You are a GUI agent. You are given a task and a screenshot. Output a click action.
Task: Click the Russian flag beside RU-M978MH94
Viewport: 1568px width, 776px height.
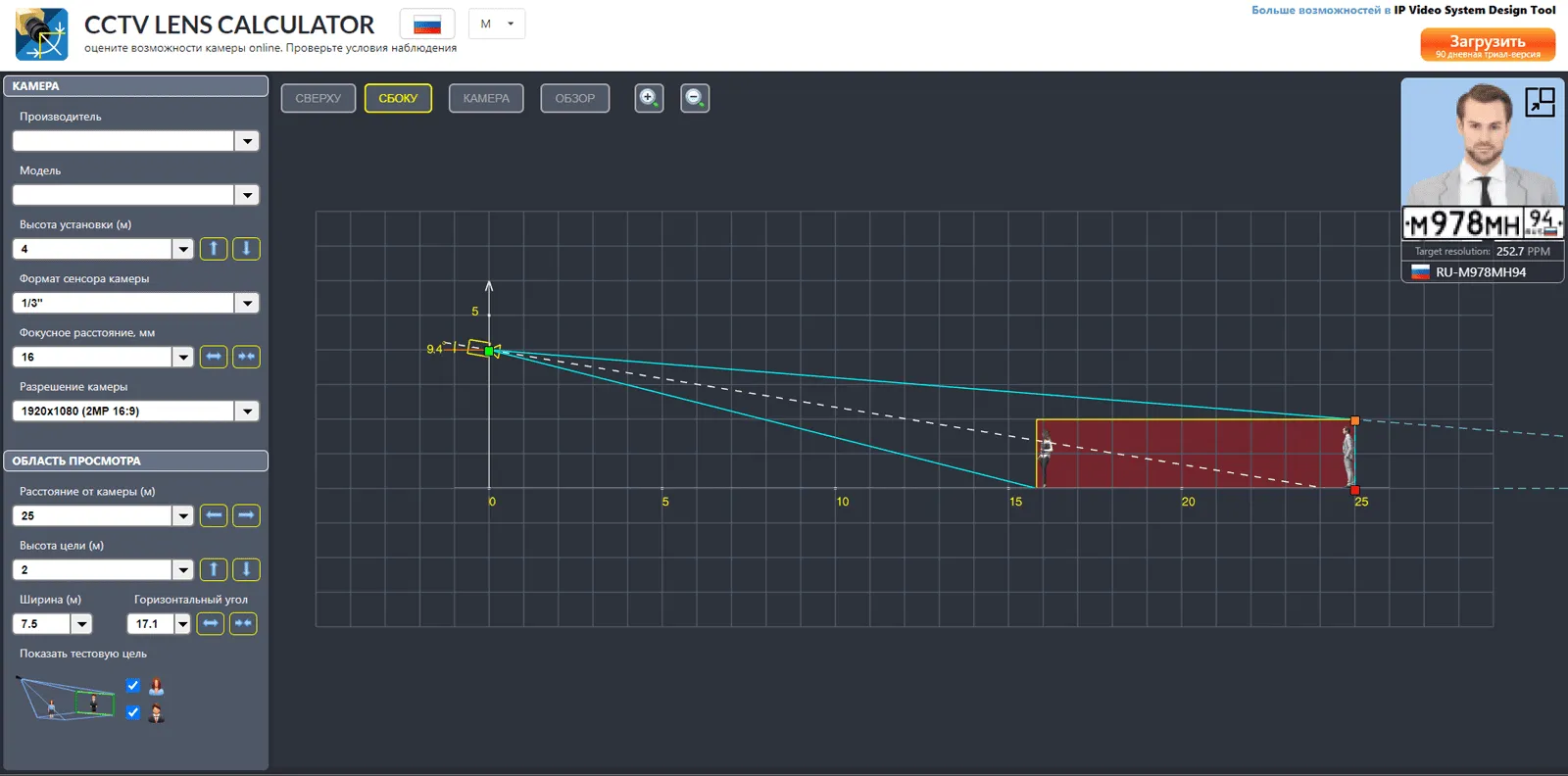pyautogui.click(x=1420, y=272)
